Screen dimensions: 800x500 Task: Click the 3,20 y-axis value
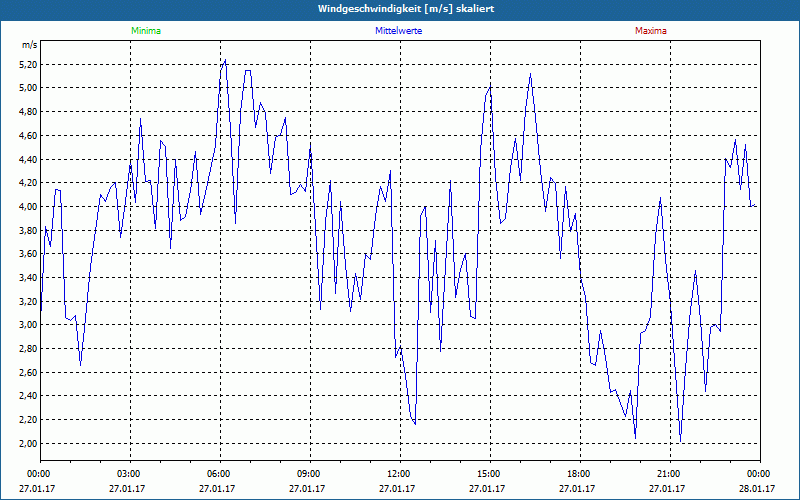[30, 301]
